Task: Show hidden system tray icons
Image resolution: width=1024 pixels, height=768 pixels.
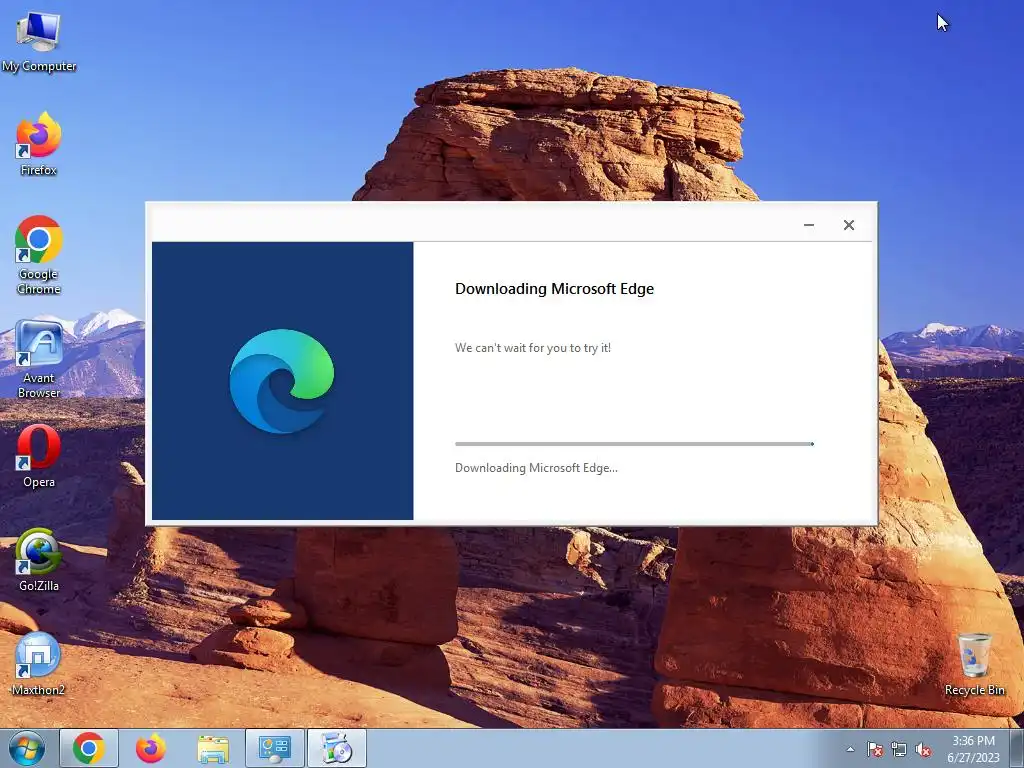Action: pyautogui.click(x=850, y=749)
